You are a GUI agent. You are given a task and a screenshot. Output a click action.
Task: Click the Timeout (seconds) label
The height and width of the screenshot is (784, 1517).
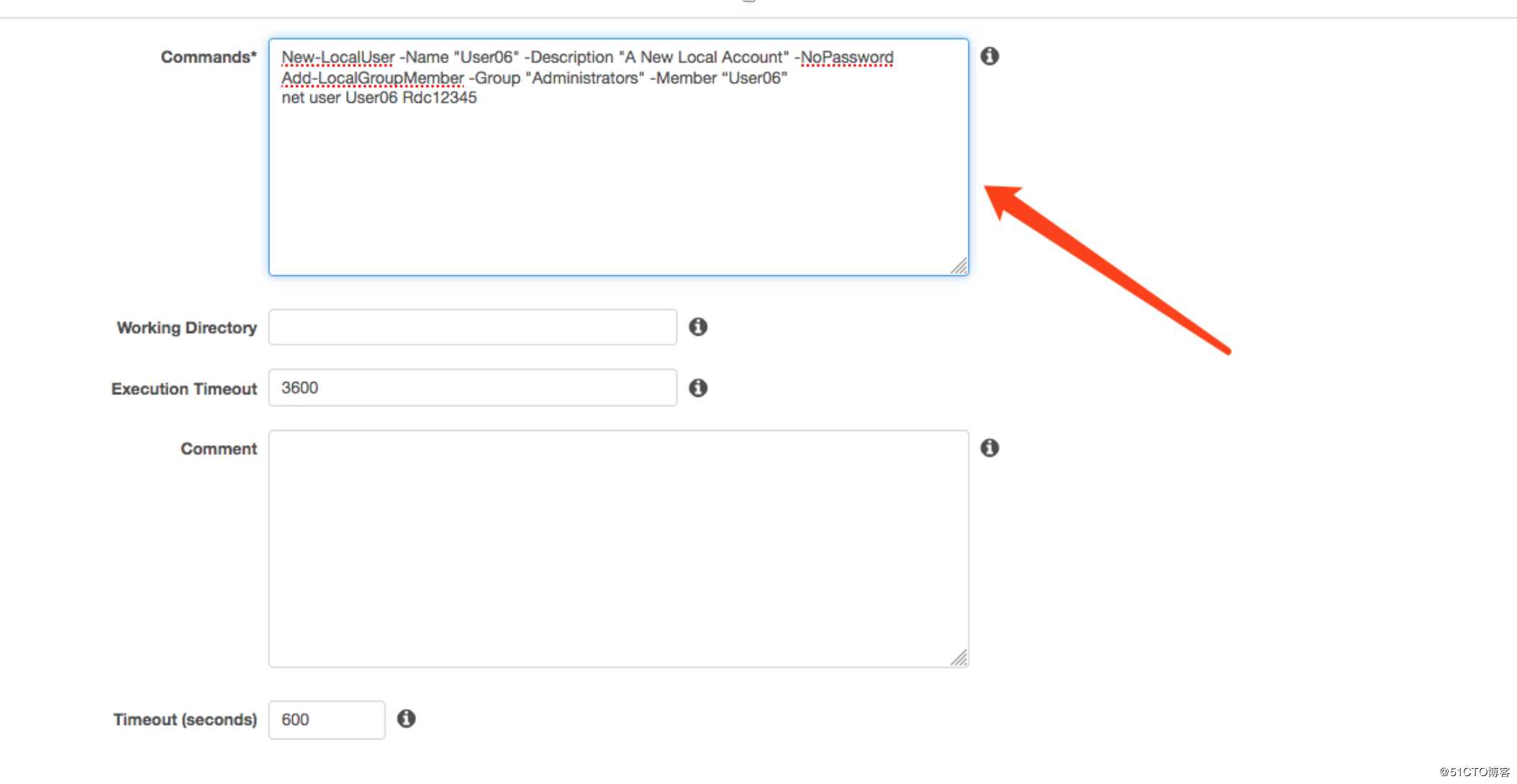click(x=185, y=720)
